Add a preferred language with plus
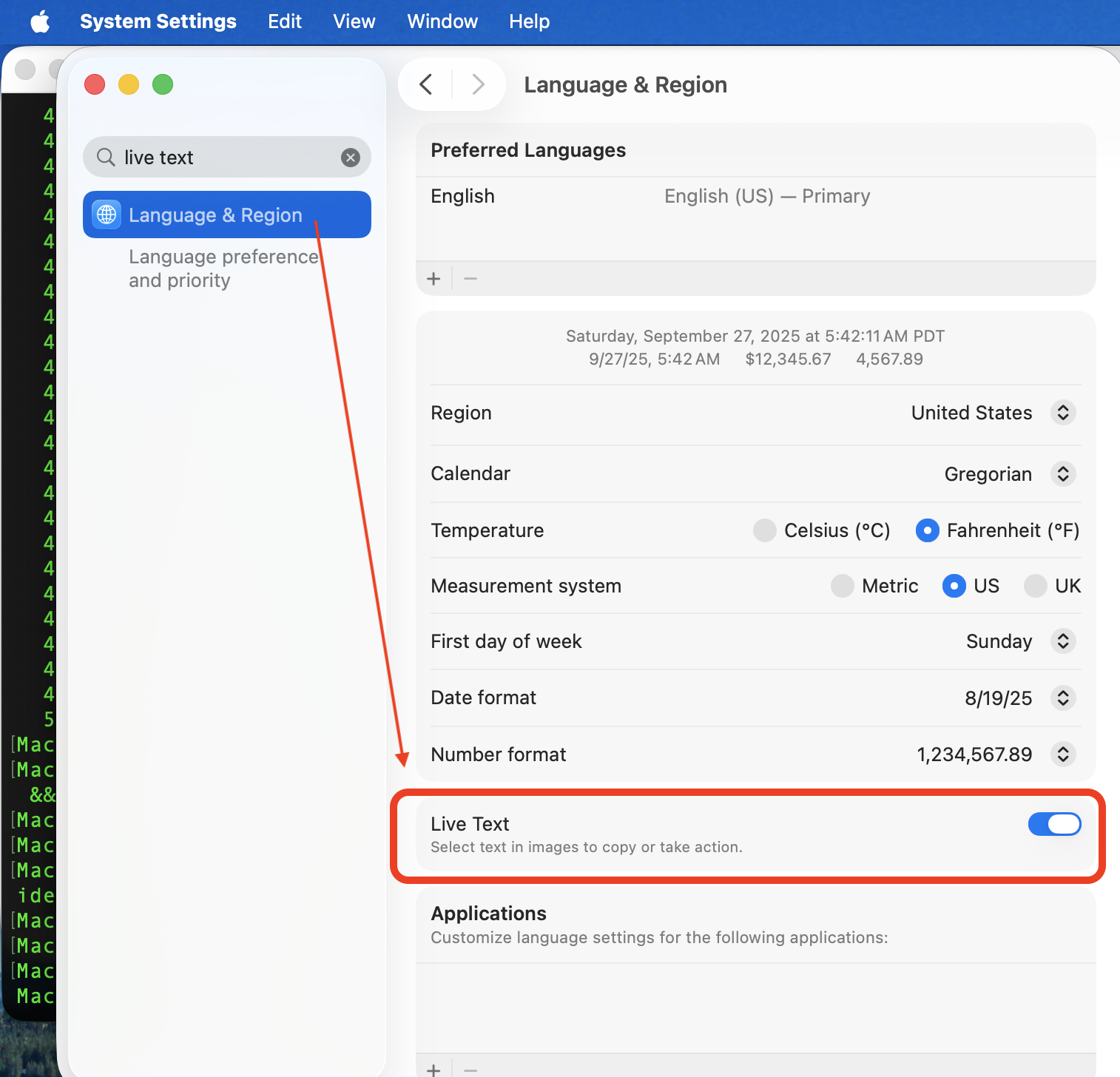Viewport: 1120px width, 1077px height. point(434,279)
